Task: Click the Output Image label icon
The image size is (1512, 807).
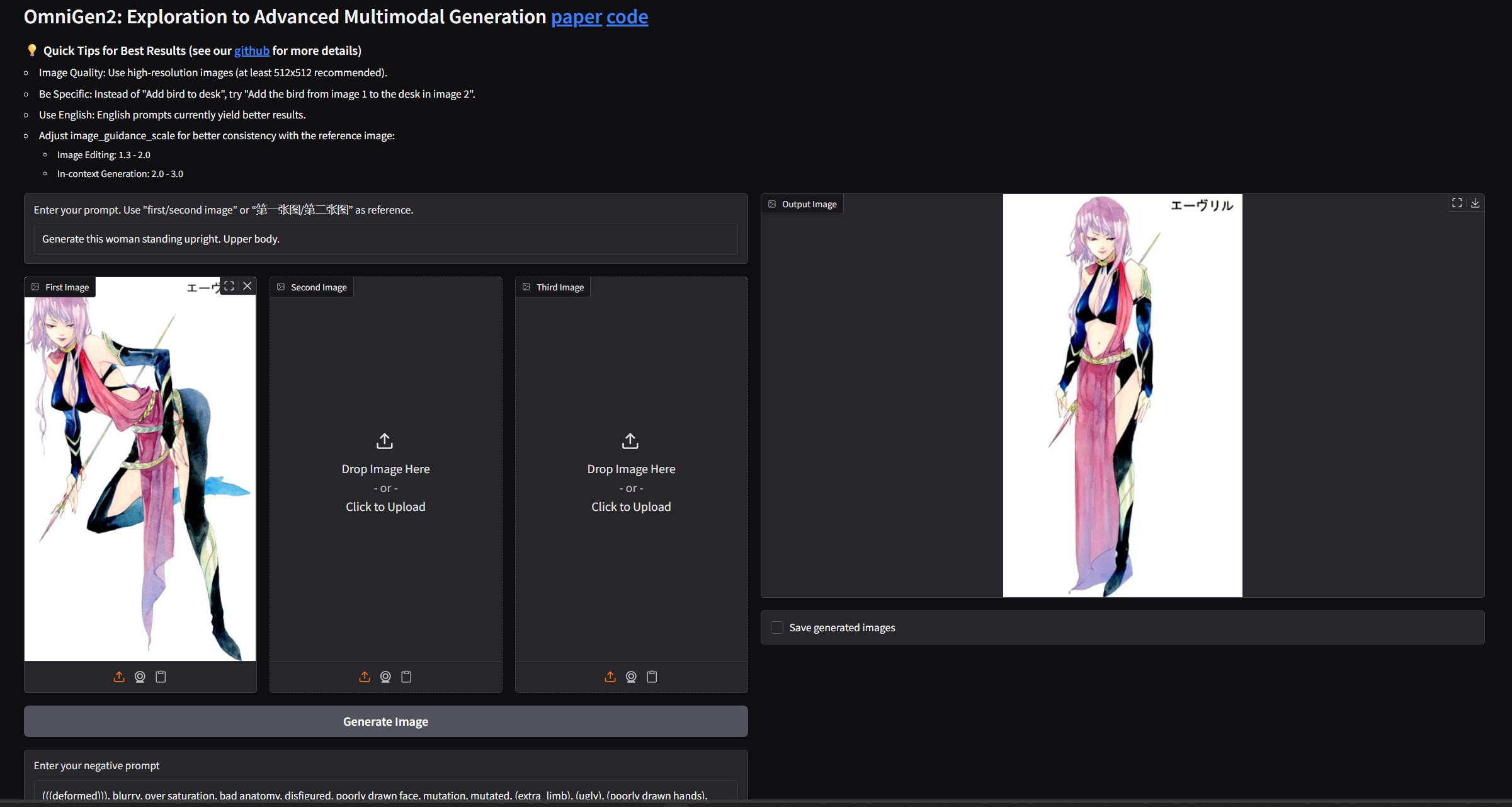Action: (772, 204)
